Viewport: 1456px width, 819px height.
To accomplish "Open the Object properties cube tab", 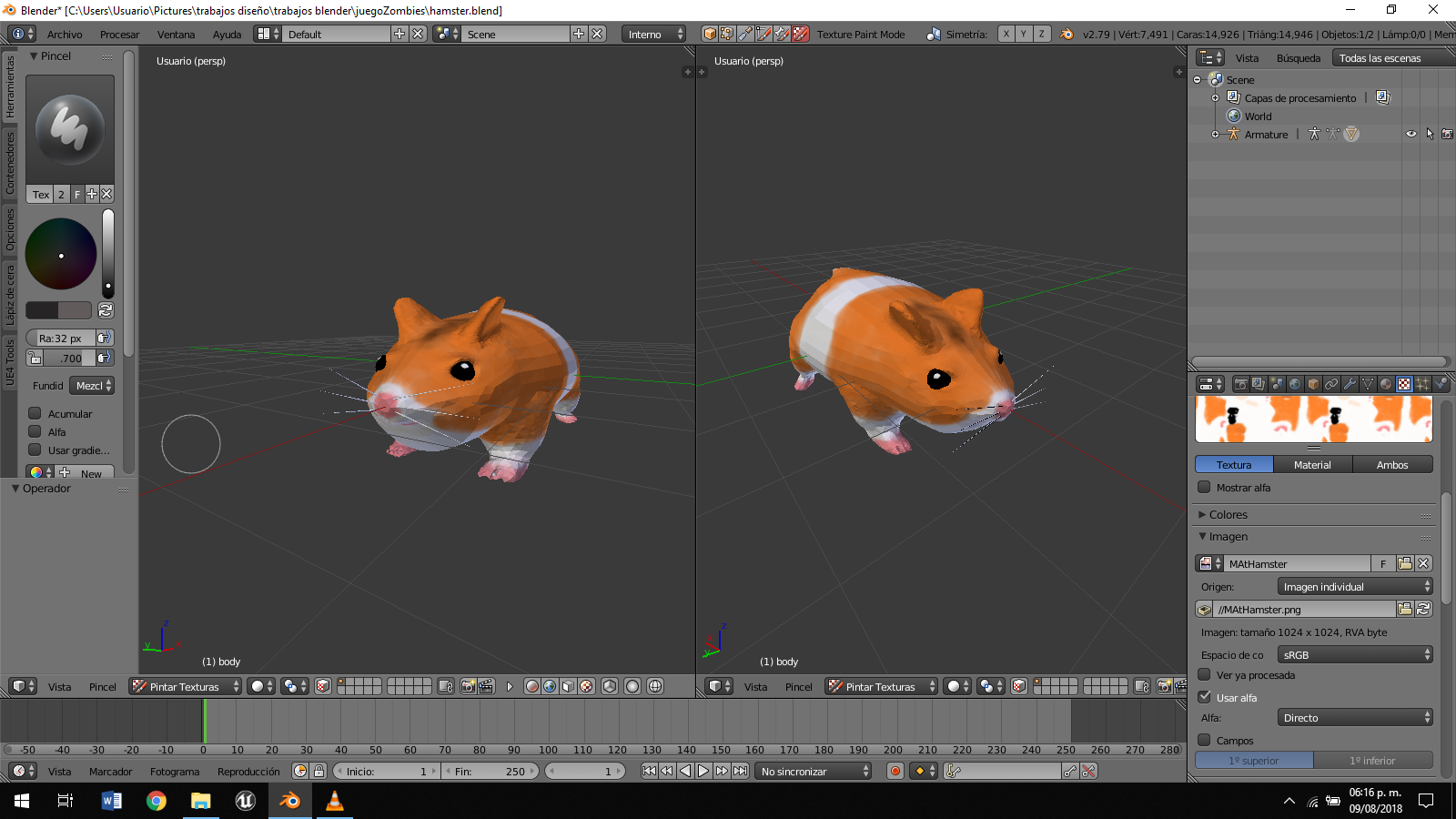I will click(x=1313, y=384).
